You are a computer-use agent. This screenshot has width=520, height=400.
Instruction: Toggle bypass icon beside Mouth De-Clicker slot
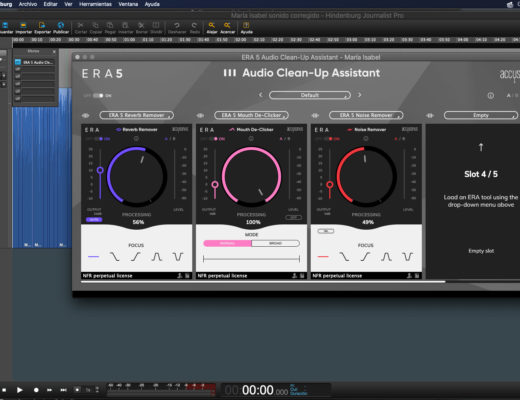tap(200, 115)
